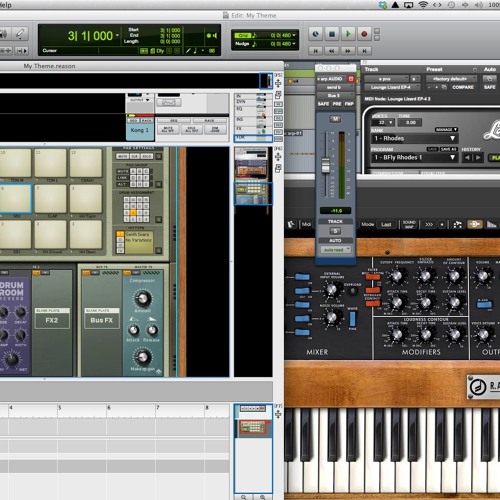
Task: Tap the Kong drum pad labeled TOM L
Action: (x=50, y=163)
